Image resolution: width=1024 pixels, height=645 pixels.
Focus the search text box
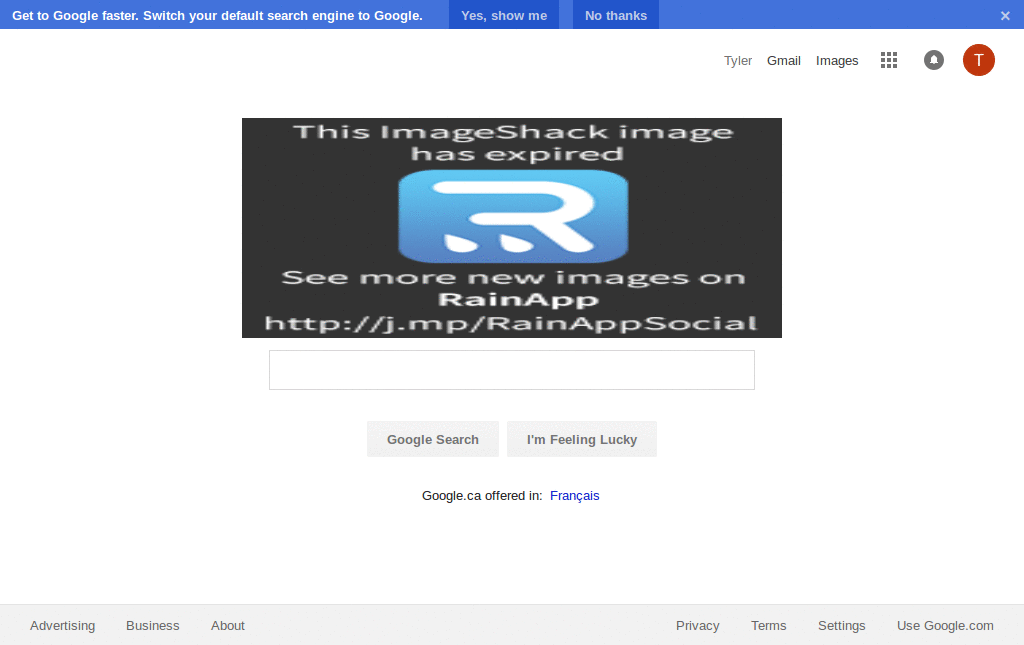tap(511, 370)
